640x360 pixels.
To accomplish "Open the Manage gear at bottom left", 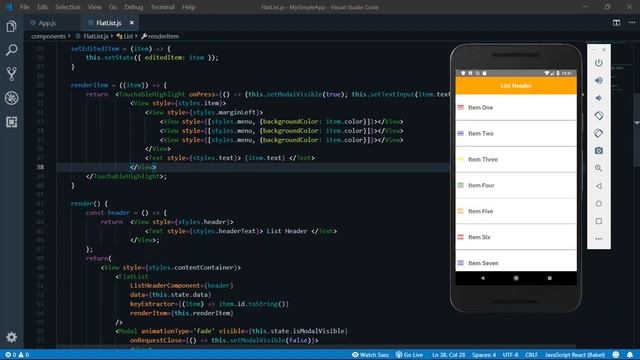I will coord(11,337).
